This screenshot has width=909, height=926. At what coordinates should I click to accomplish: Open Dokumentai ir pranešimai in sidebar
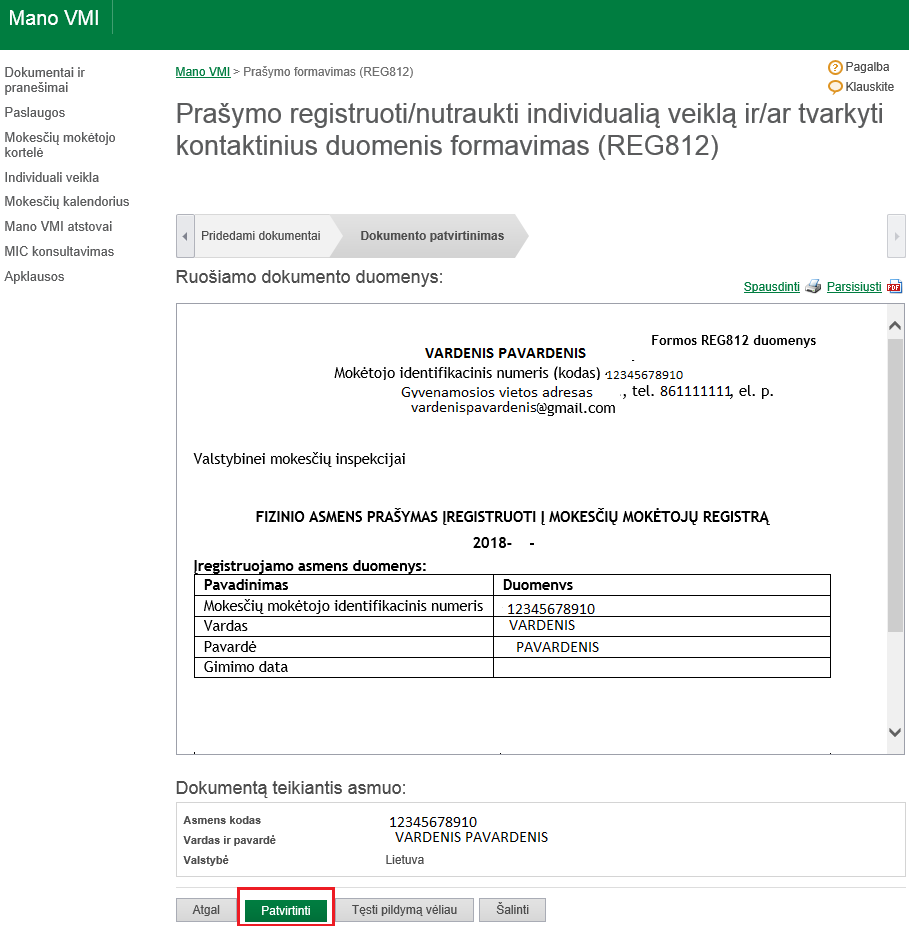(x=45, y=80)
